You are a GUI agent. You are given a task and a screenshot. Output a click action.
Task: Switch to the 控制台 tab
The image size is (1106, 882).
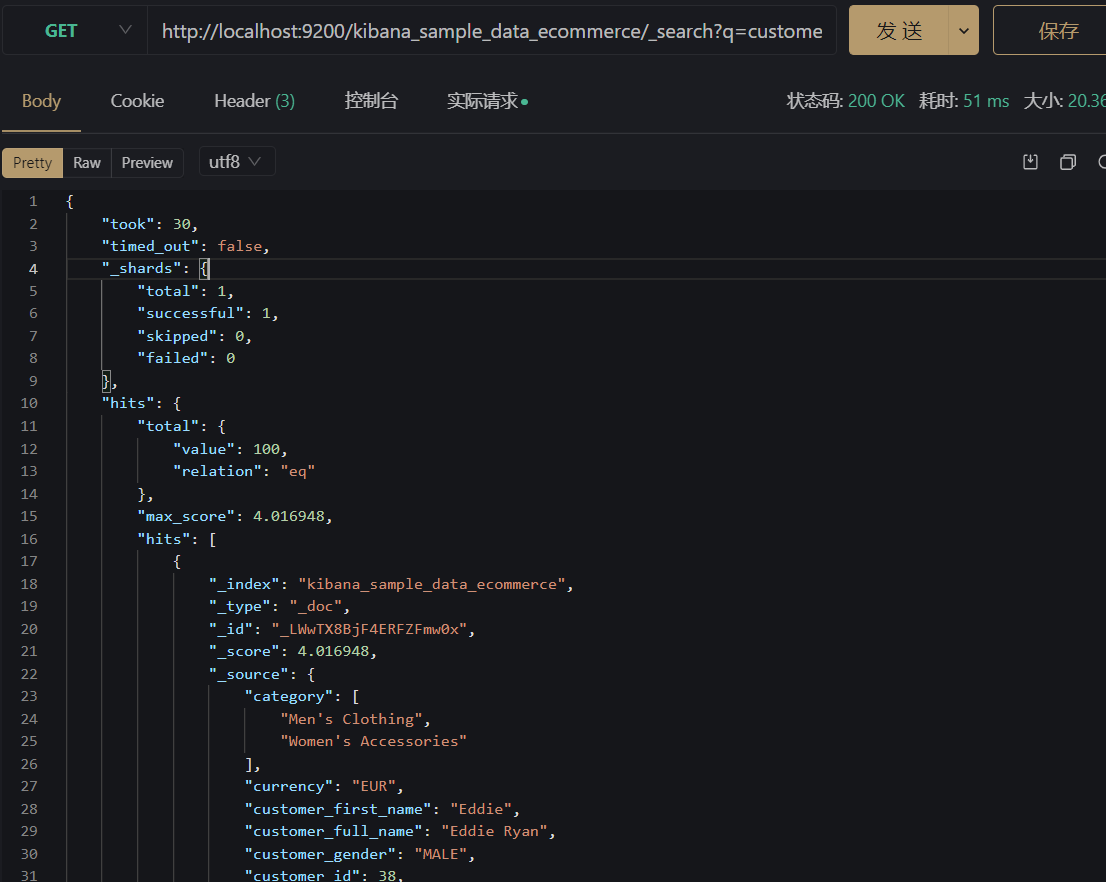371,101
